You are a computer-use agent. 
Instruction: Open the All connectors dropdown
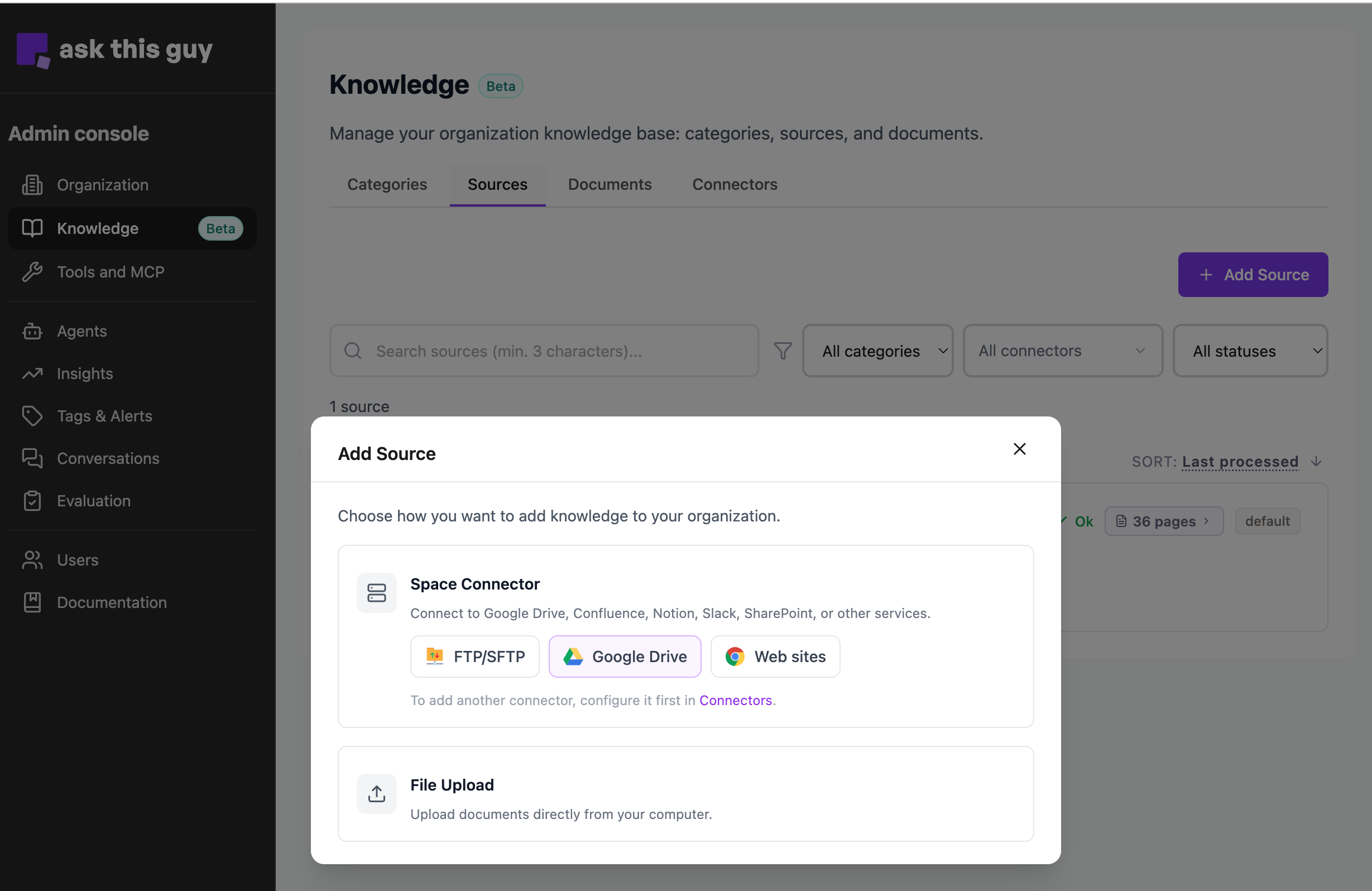(x=1062, y=351)
